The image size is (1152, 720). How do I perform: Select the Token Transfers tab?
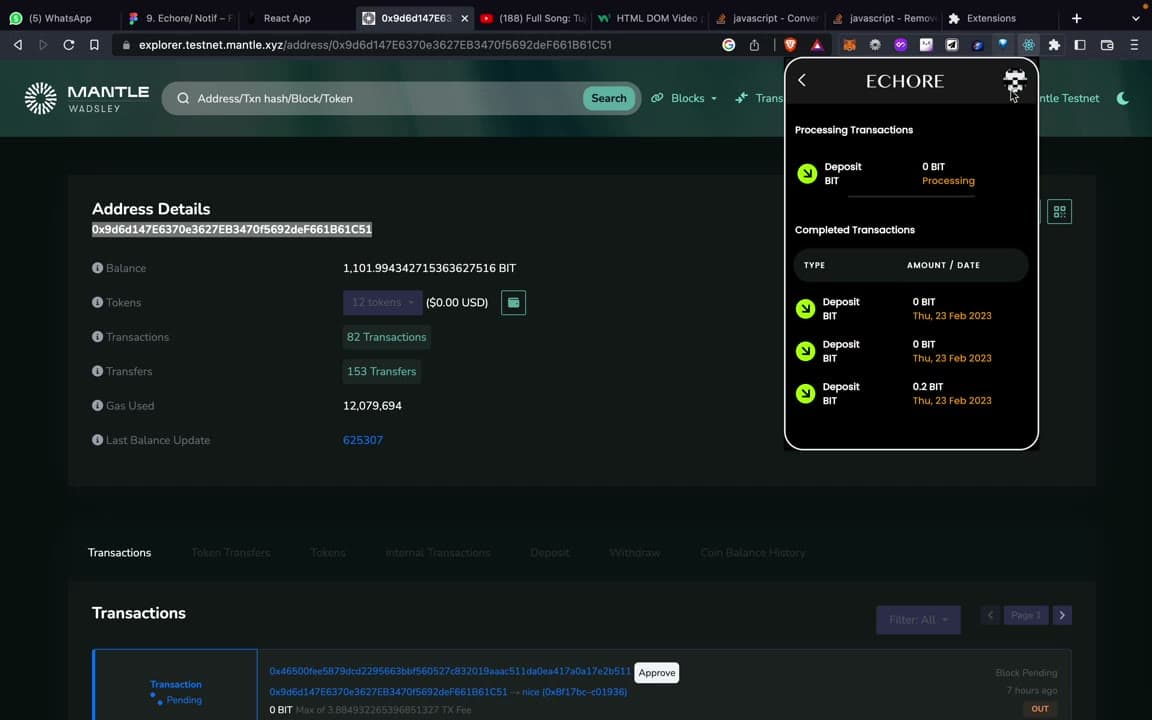pos(231,552)
